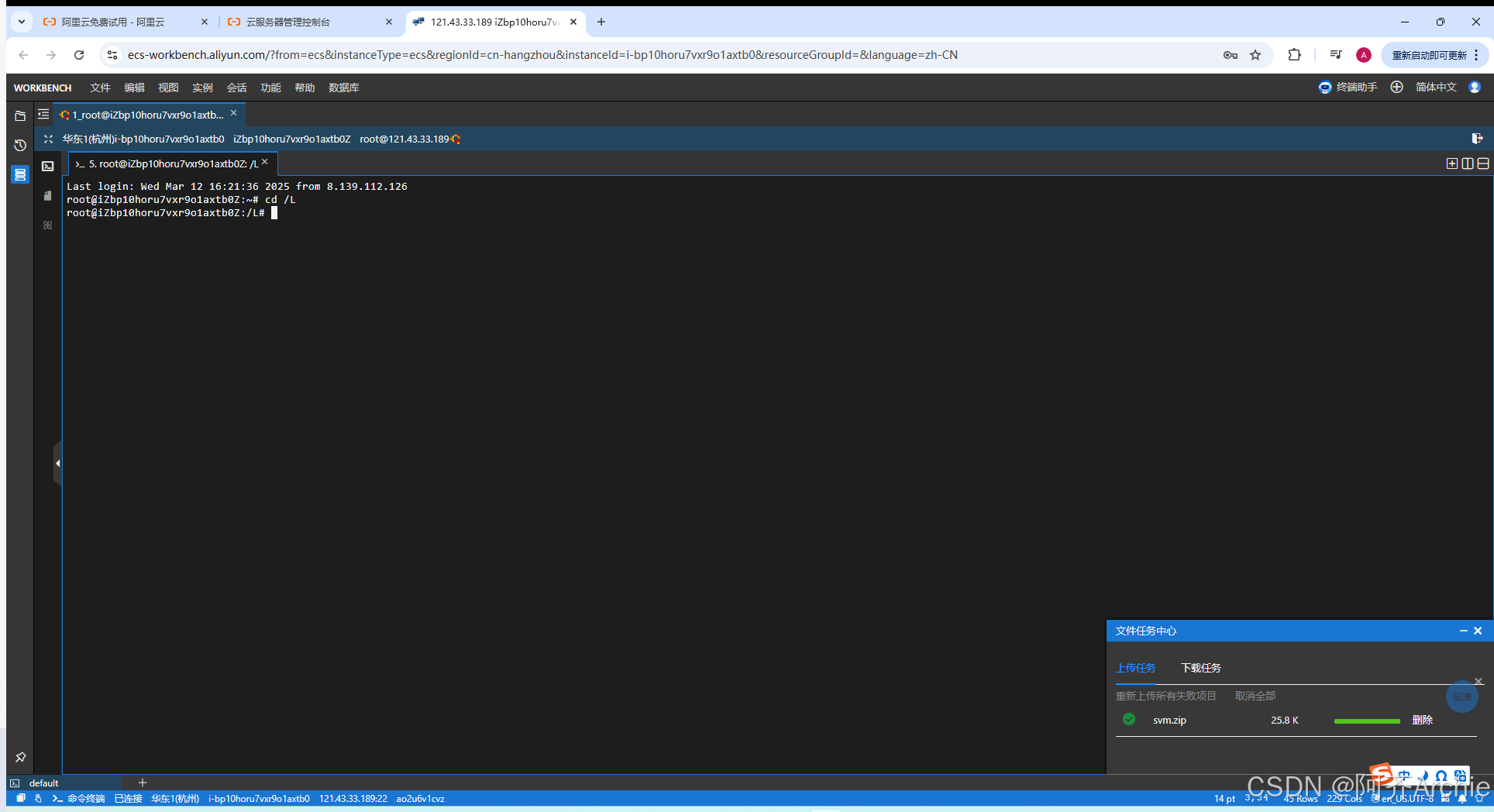Open a new Chrome tab with plus
The height and width of the screenshot is (812, 1494).
[601, 22]
